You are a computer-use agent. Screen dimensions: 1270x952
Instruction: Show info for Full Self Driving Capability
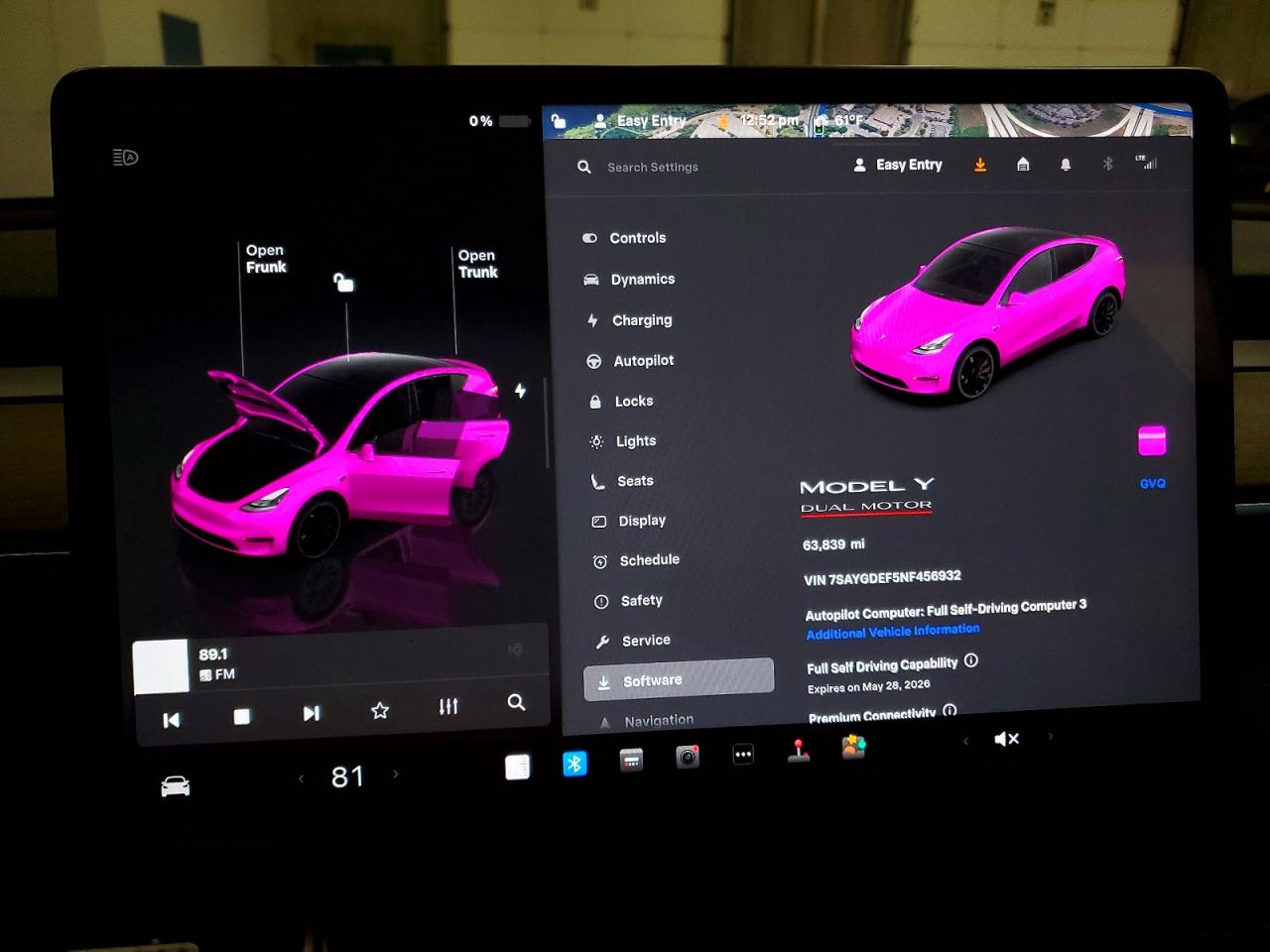click(971, 660)
